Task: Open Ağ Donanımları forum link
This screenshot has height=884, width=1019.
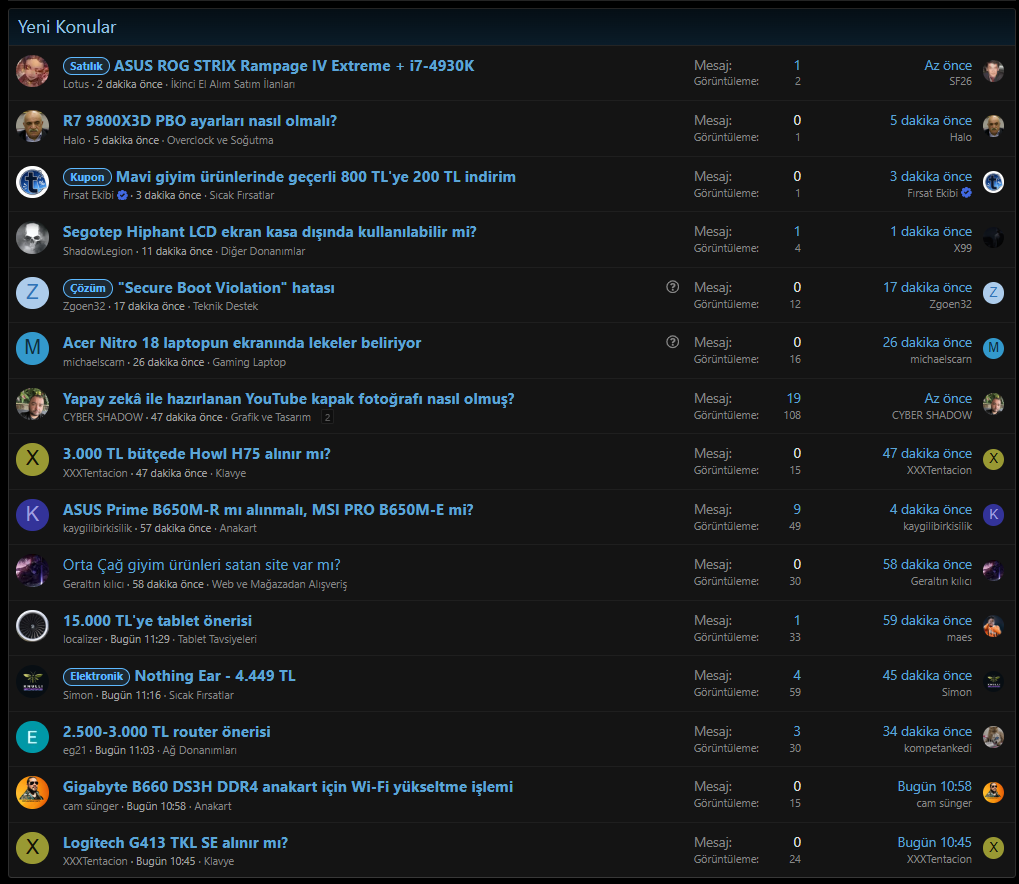Action: point(200,751)
